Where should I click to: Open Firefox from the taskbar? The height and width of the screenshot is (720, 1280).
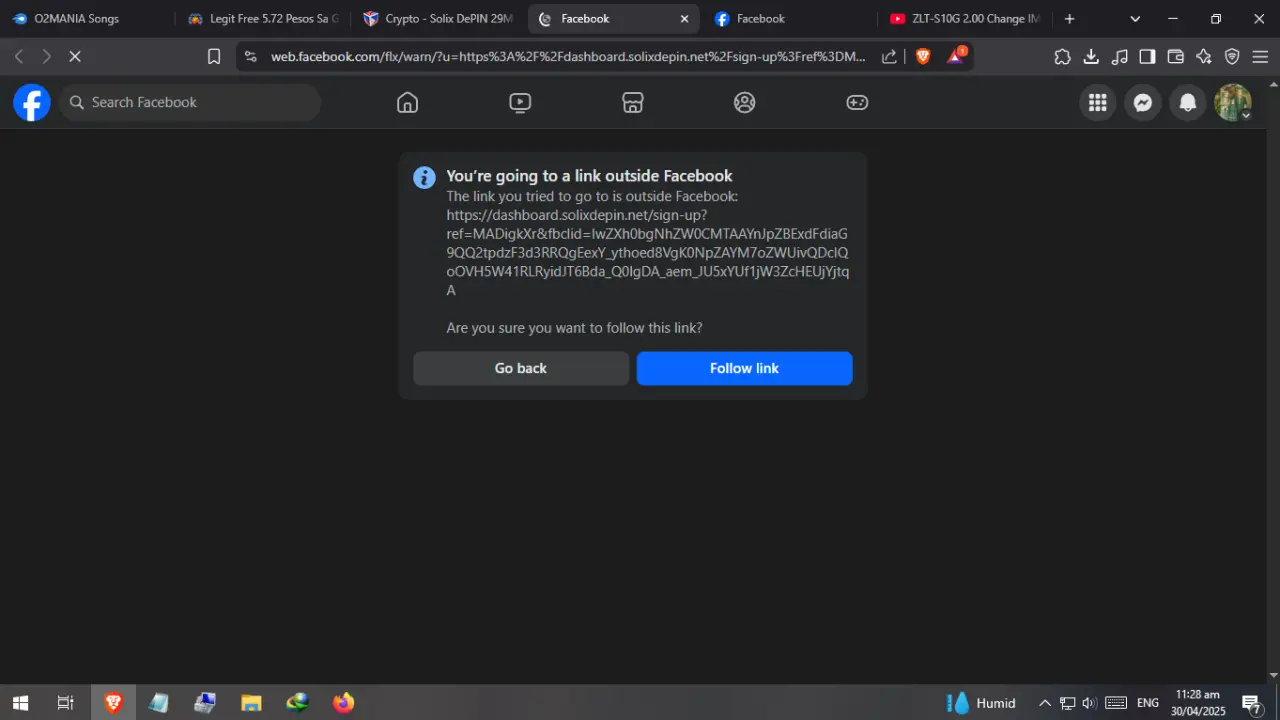pos(343,703)
